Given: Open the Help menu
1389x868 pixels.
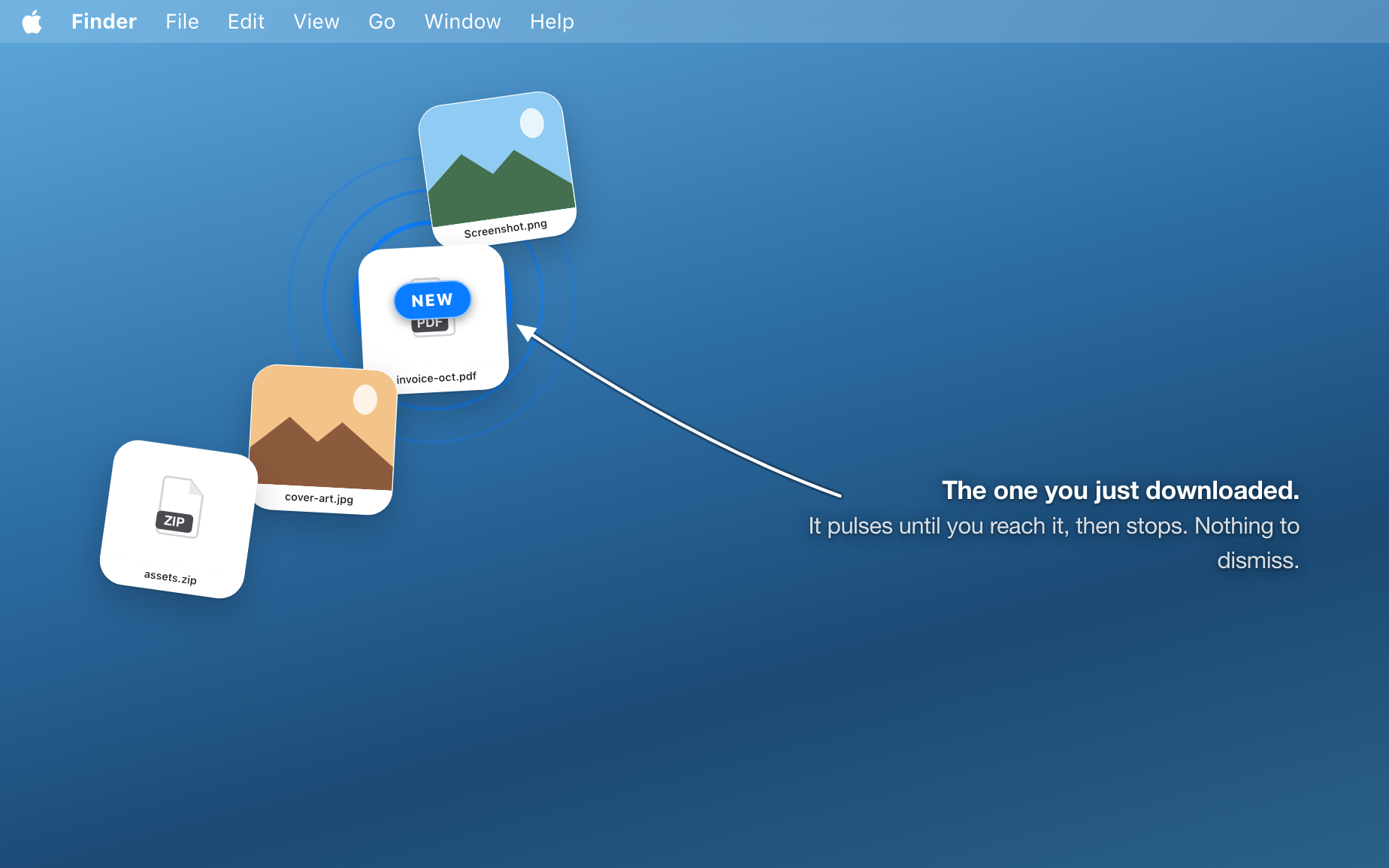Looking at the screenshot, I should pos(552,22).
